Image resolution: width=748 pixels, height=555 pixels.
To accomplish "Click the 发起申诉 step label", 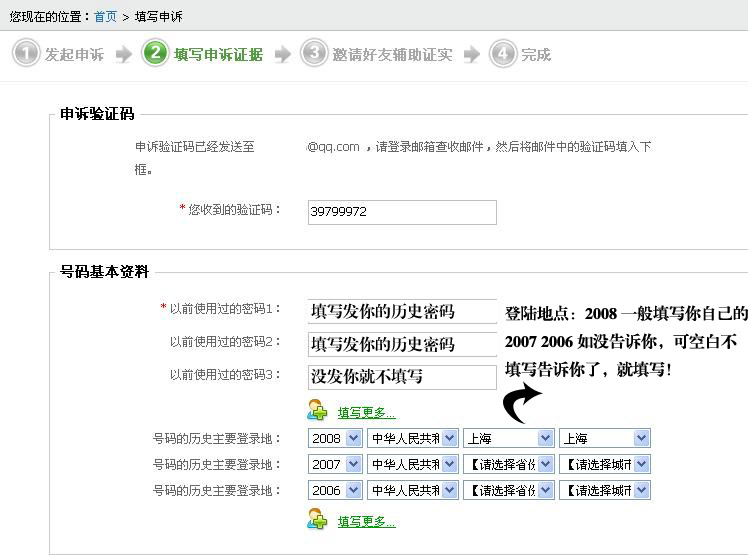I will [x=74, y=54].
